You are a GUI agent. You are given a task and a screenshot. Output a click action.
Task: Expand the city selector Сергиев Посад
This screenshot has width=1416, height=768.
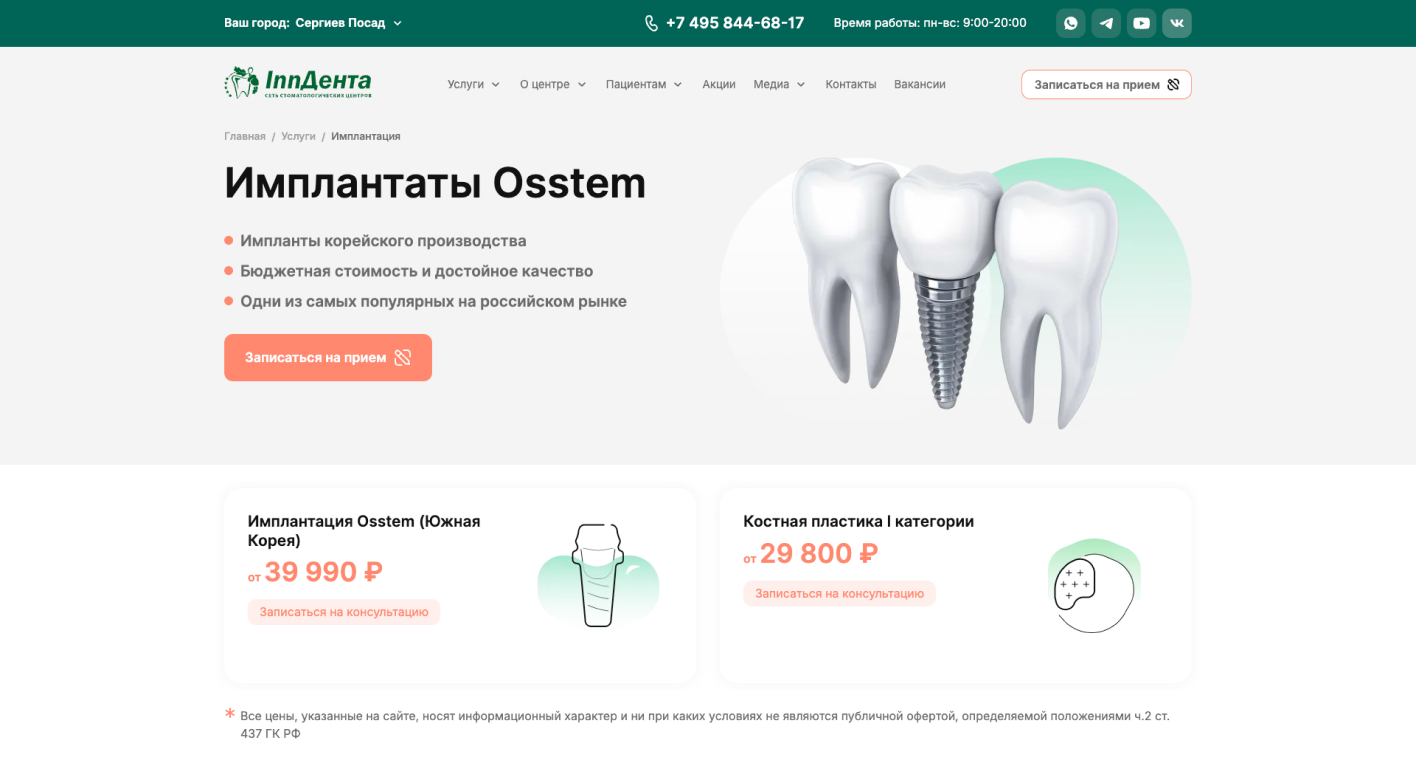click(x=349, y=23)
